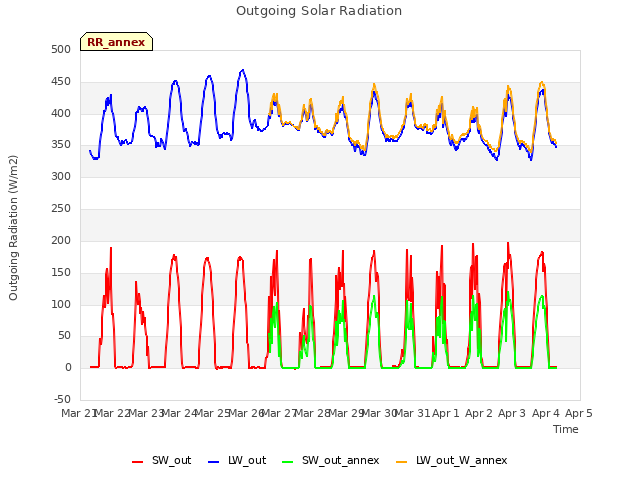
Task: Click the 500 y-axis tick label
Action: coord(61,50)
